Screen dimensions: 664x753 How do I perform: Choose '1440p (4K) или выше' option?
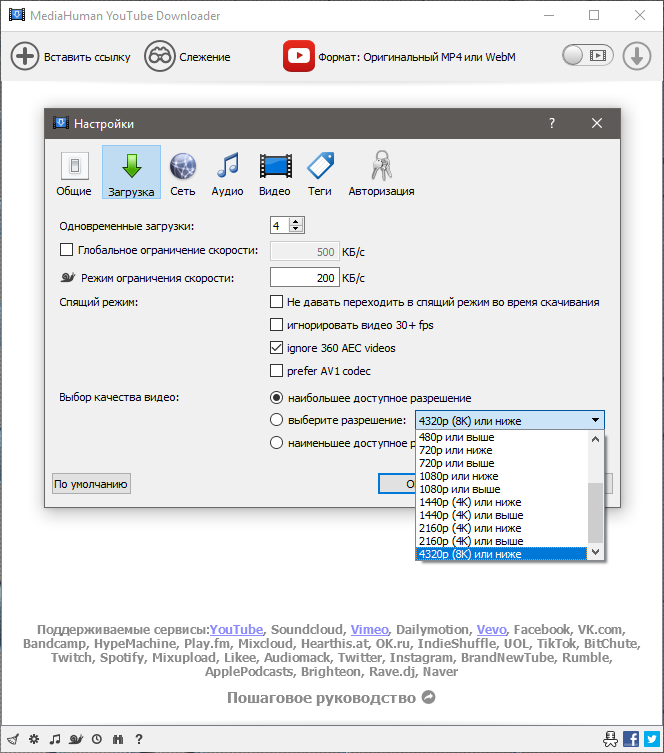tap(501, 515)
